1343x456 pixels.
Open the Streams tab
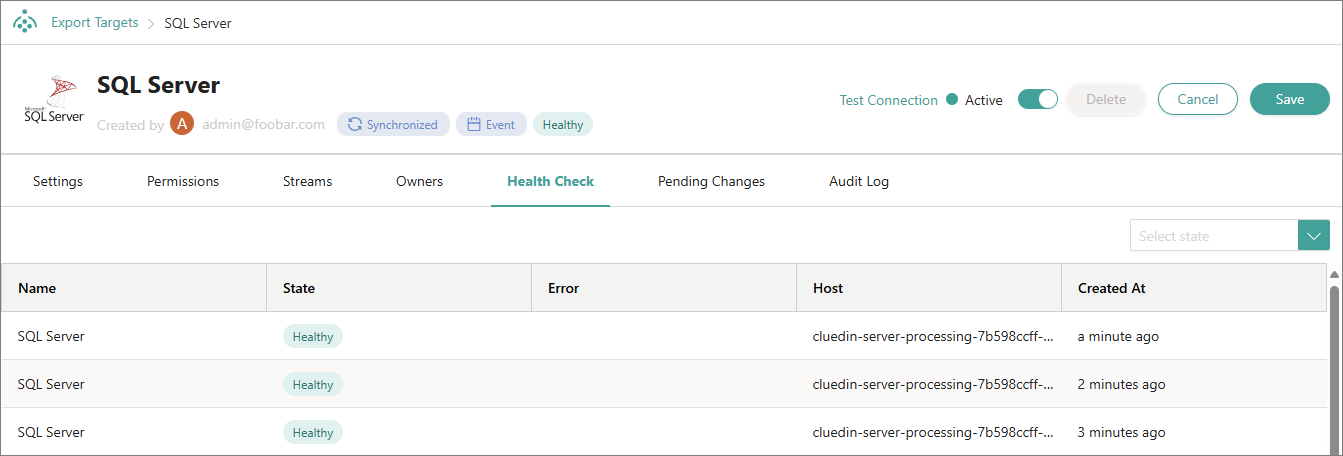coord(308,181)
